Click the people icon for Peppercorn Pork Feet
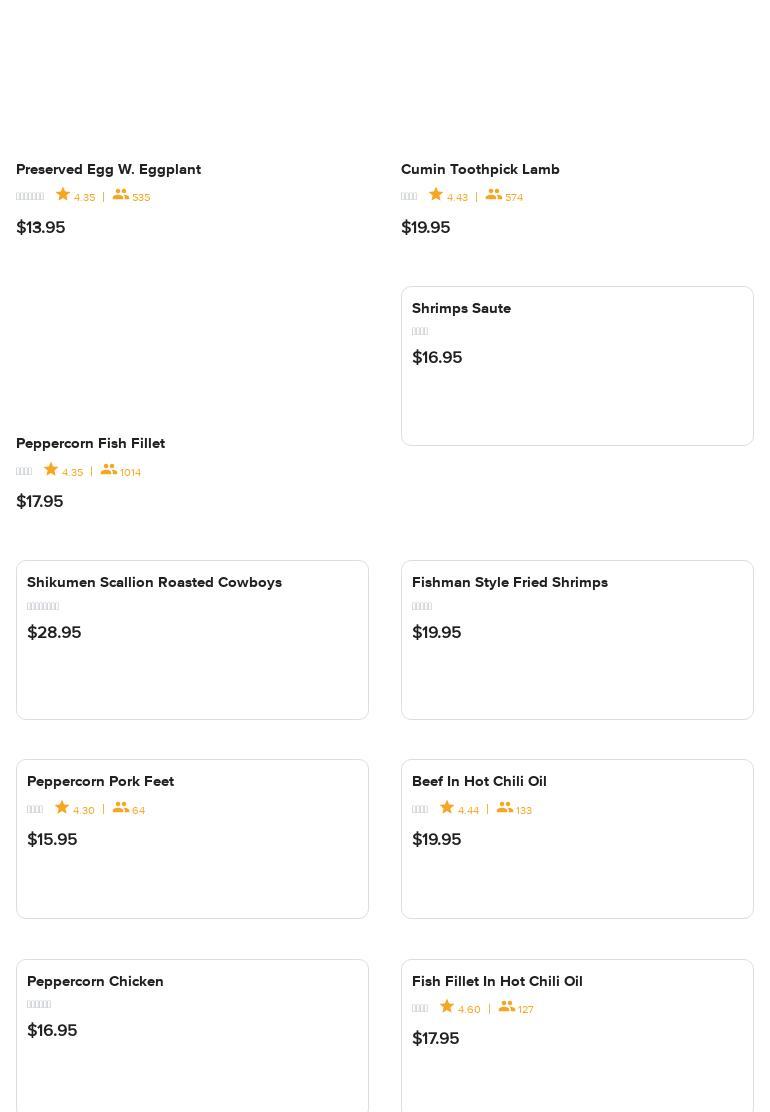Image resolution: width=770 pixels, height=1112 pixels. coord(121,807)
